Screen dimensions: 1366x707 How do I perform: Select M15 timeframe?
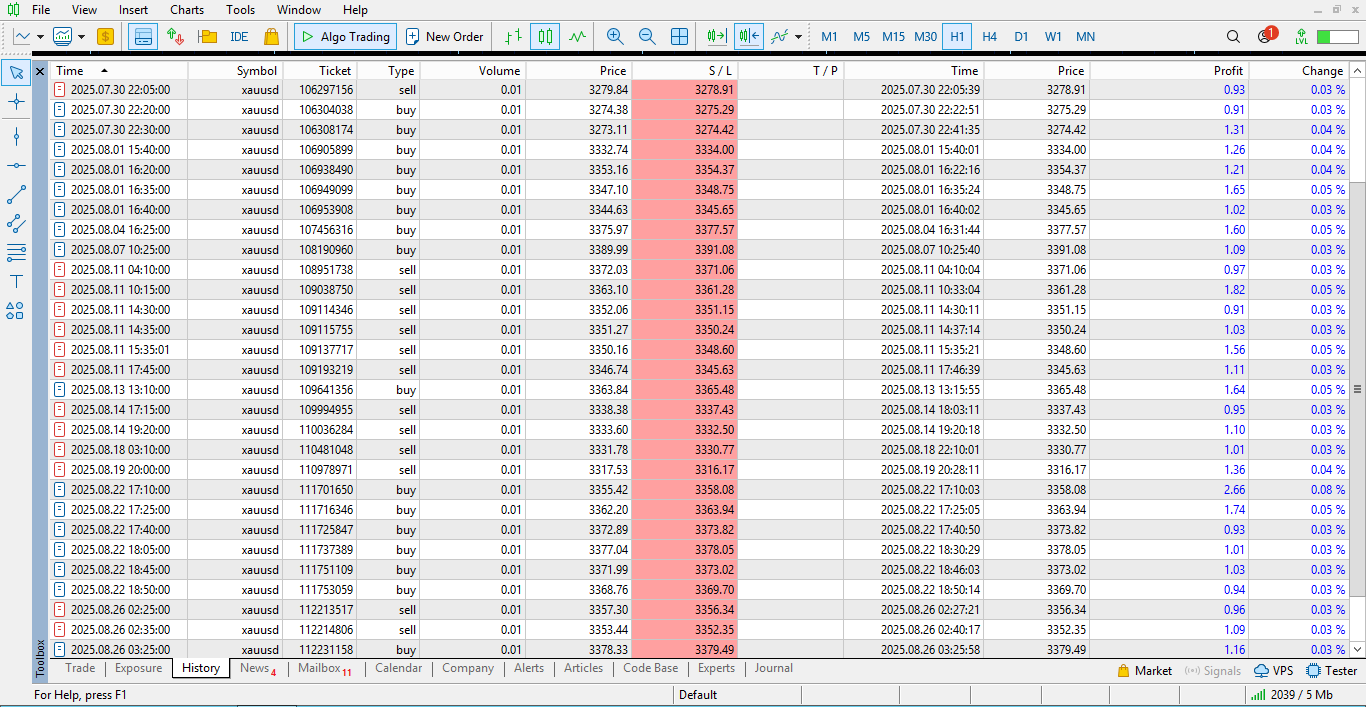point(893,37)
